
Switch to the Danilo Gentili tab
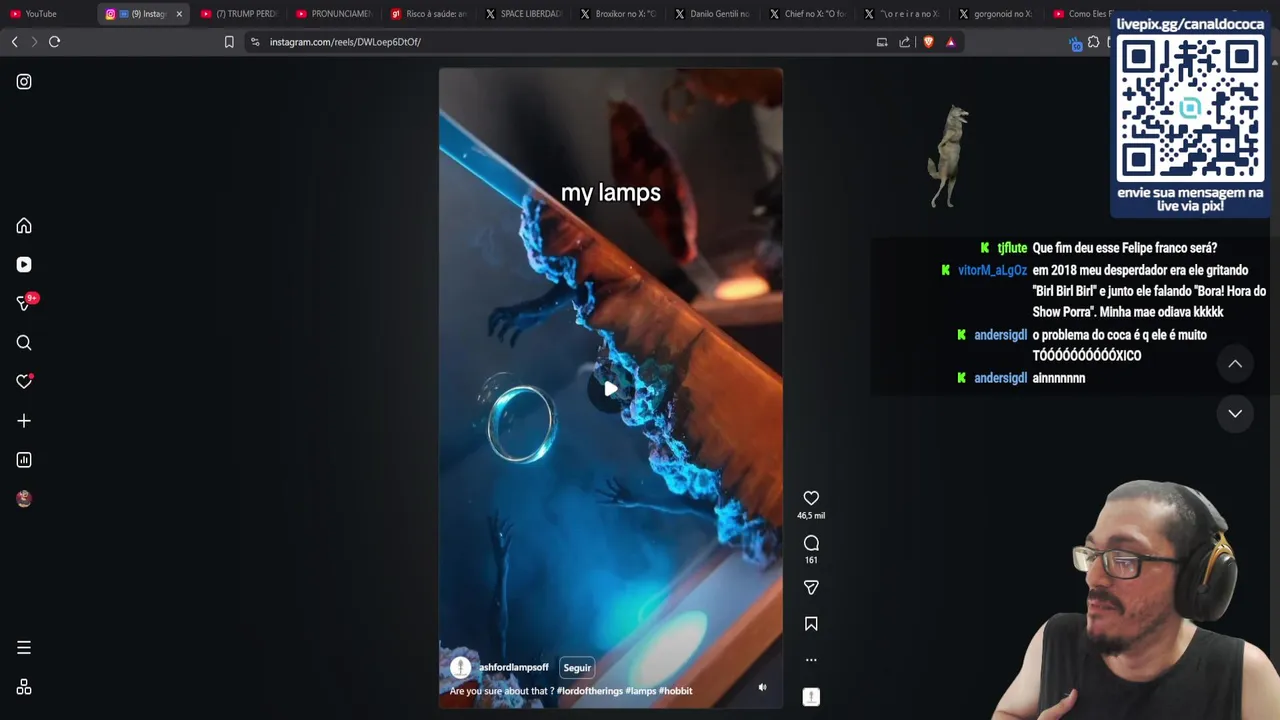pos(713,14)
